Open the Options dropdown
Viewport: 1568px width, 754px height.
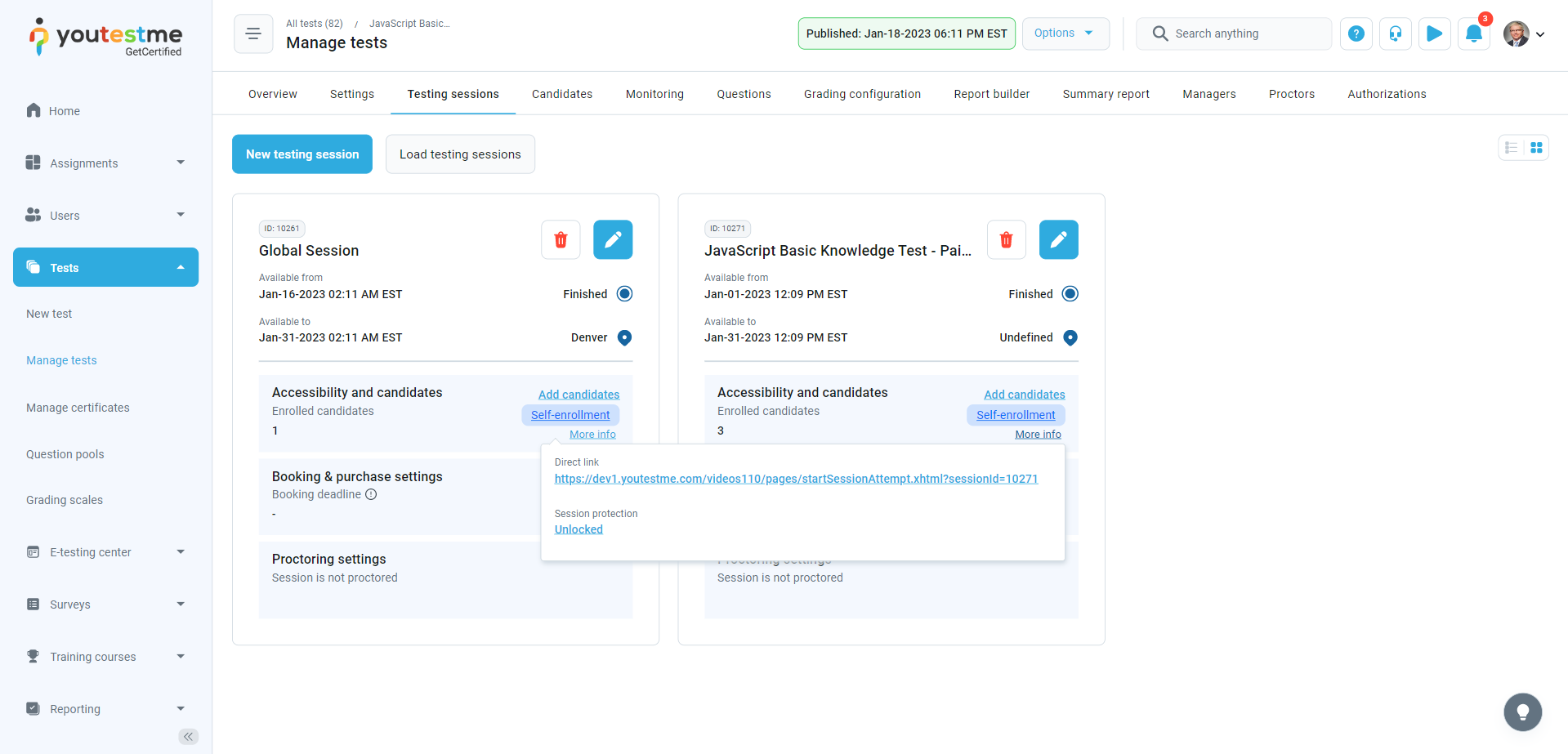pyautogui.click(x=1065, y=33)
